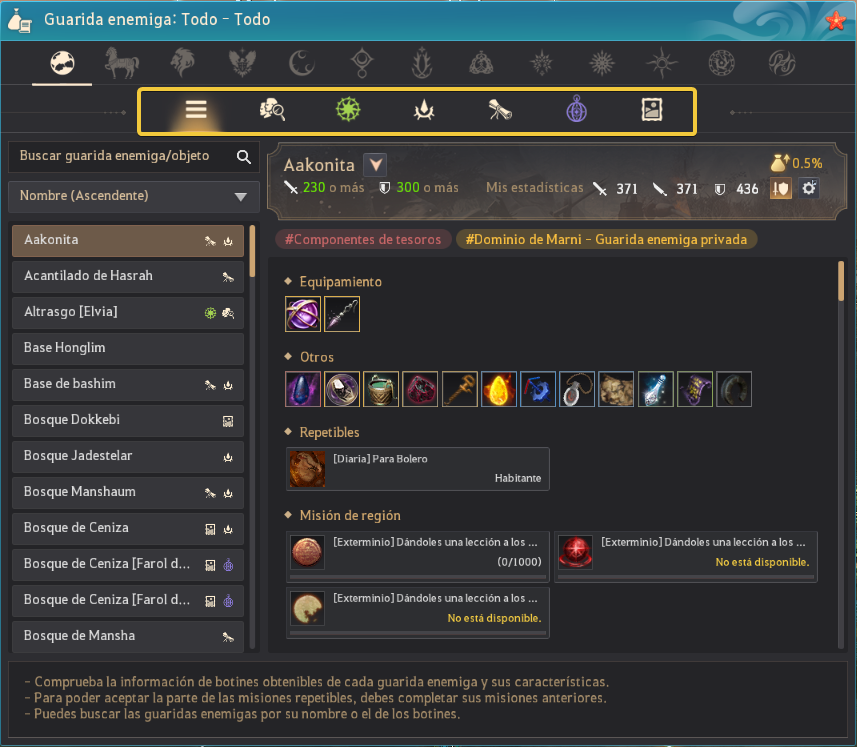Click the #Componentes de tesoros tag
Viewport: 857px width, 747px height.
(x=363, y=239)
